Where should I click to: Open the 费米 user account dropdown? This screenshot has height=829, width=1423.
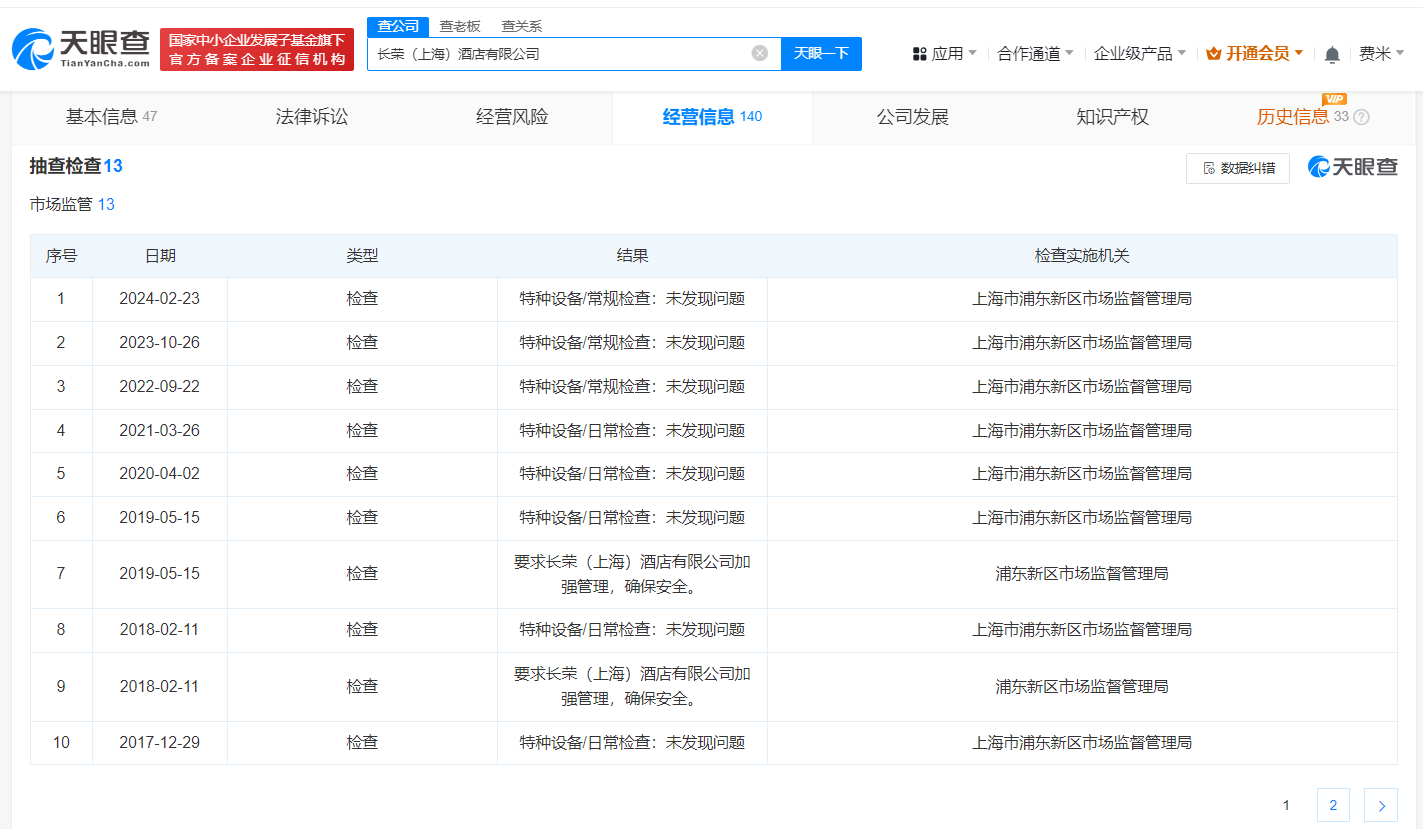click(1381, 54)
